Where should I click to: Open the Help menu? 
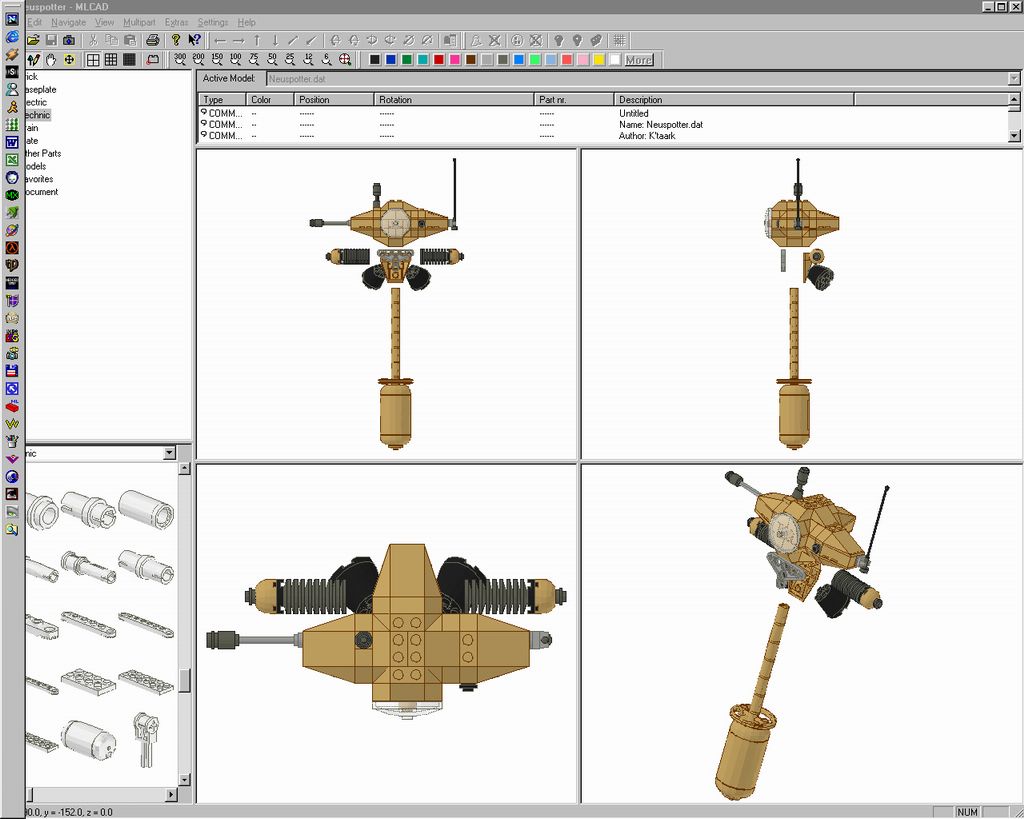(246, 22)
